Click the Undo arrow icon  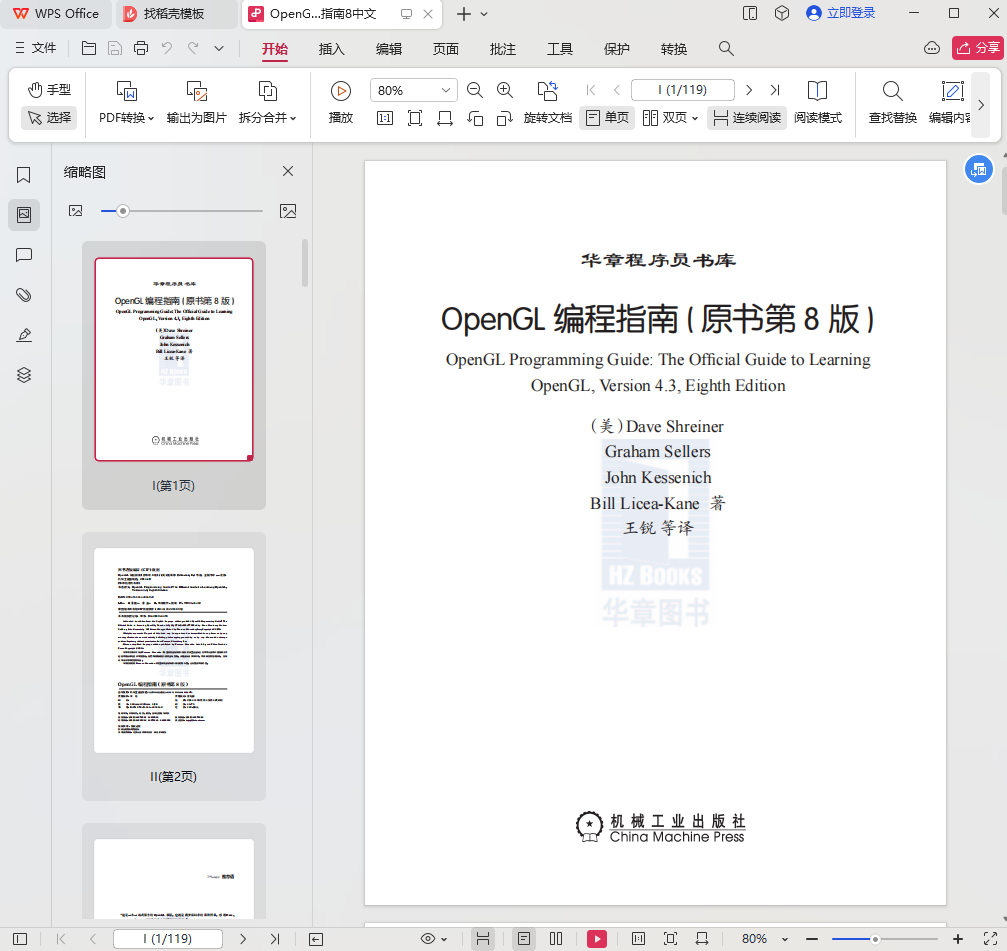(x=167, y=48)
